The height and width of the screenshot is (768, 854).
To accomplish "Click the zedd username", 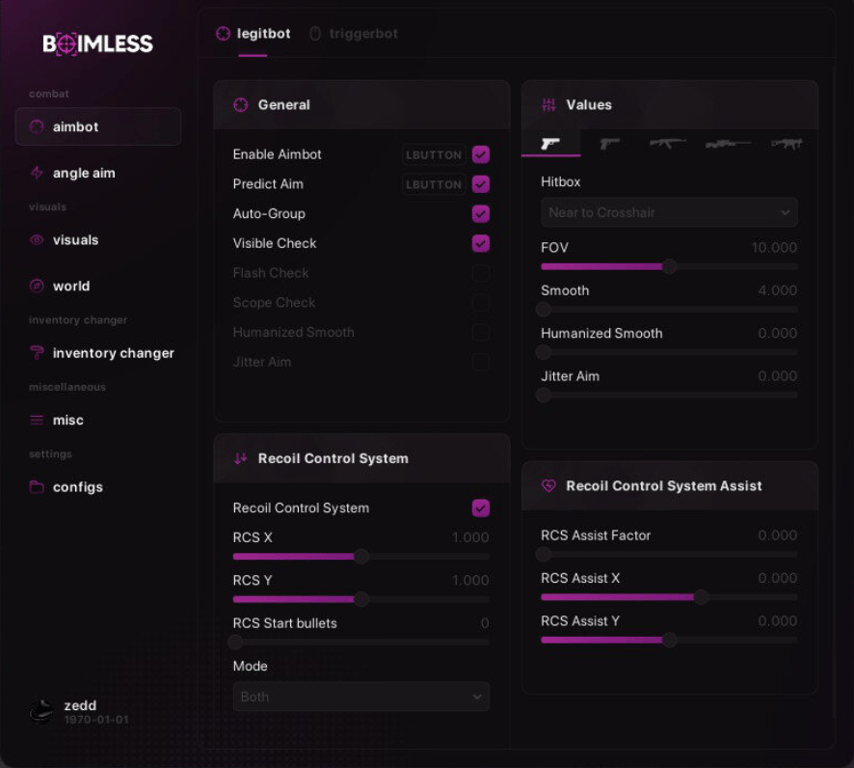I will point(80,705).
